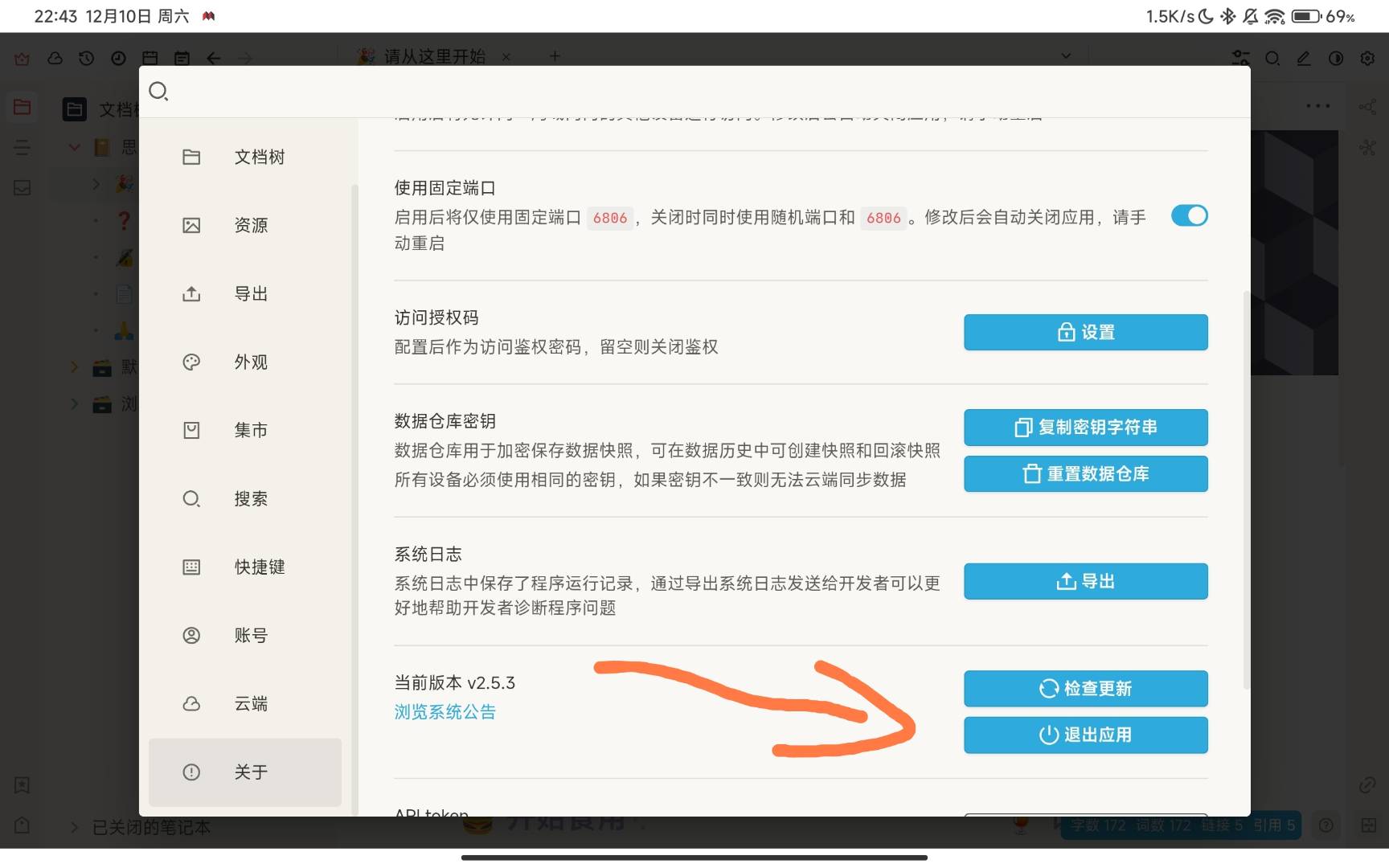
Task: Expand the closed notebook using its arrow
Action: pos(75,826)
